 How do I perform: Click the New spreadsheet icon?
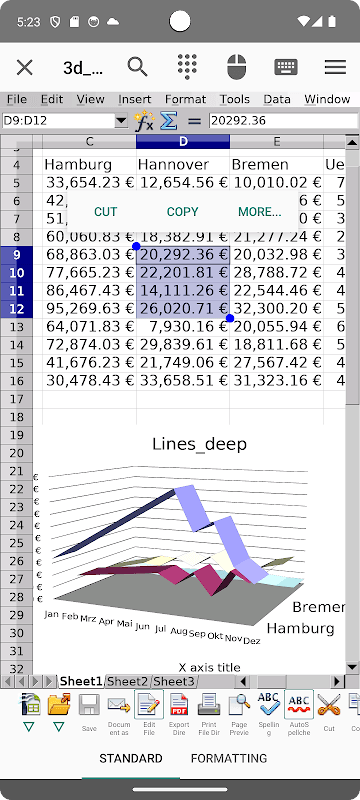[30, 704]
